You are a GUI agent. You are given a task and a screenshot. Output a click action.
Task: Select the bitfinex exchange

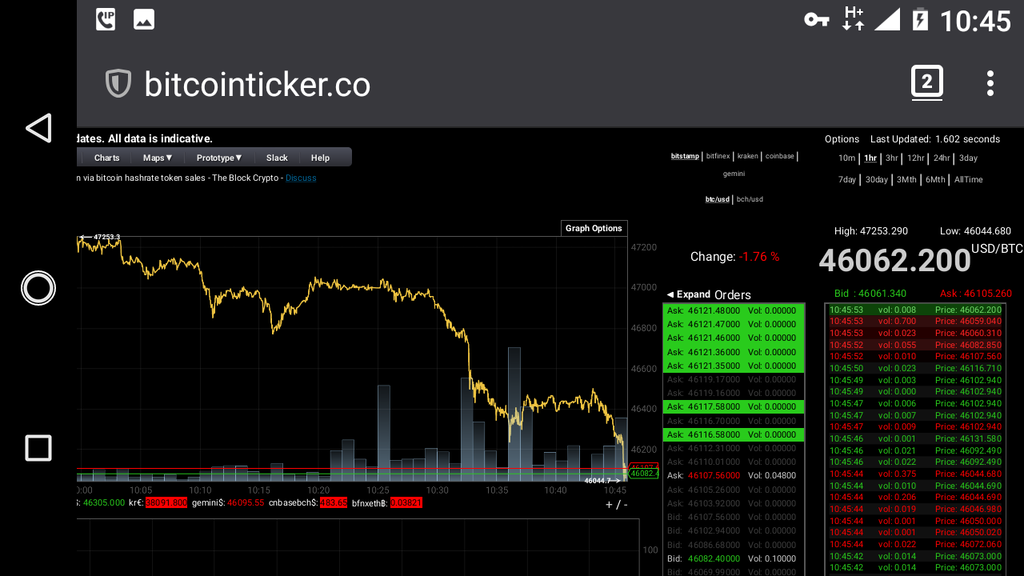pyautogui.click(x=718, y=156)
